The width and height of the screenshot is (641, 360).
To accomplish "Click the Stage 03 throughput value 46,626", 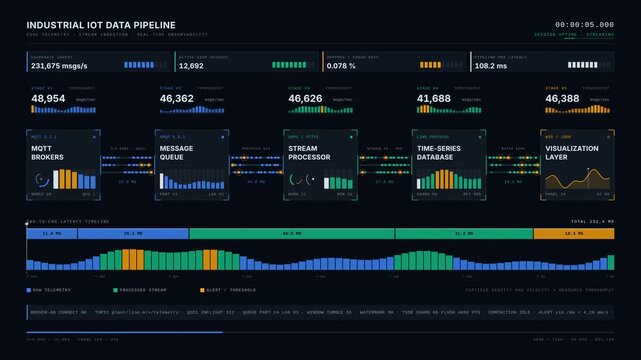I will click(305, 98).
